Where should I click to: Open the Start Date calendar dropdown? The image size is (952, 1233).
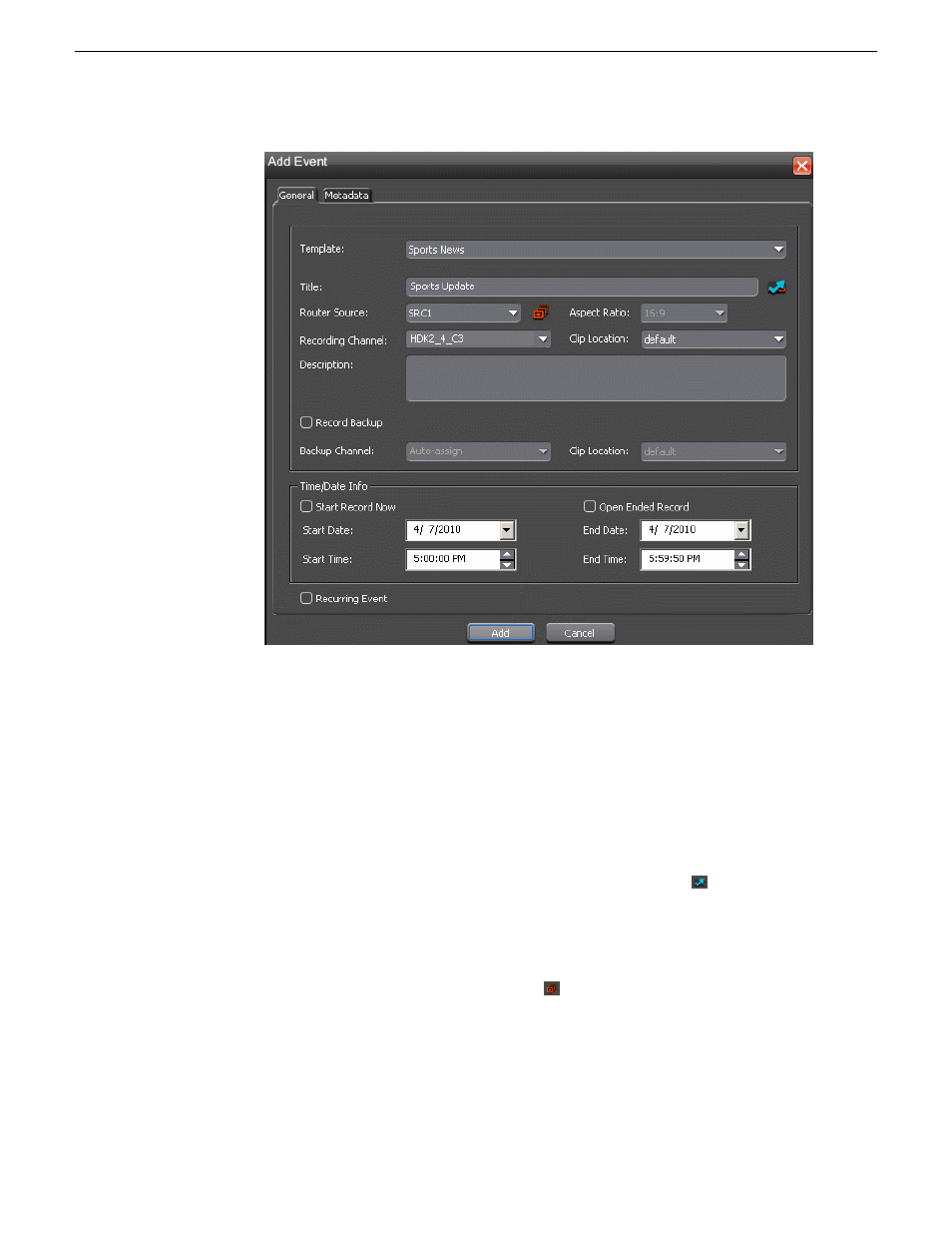click(507, 530)
